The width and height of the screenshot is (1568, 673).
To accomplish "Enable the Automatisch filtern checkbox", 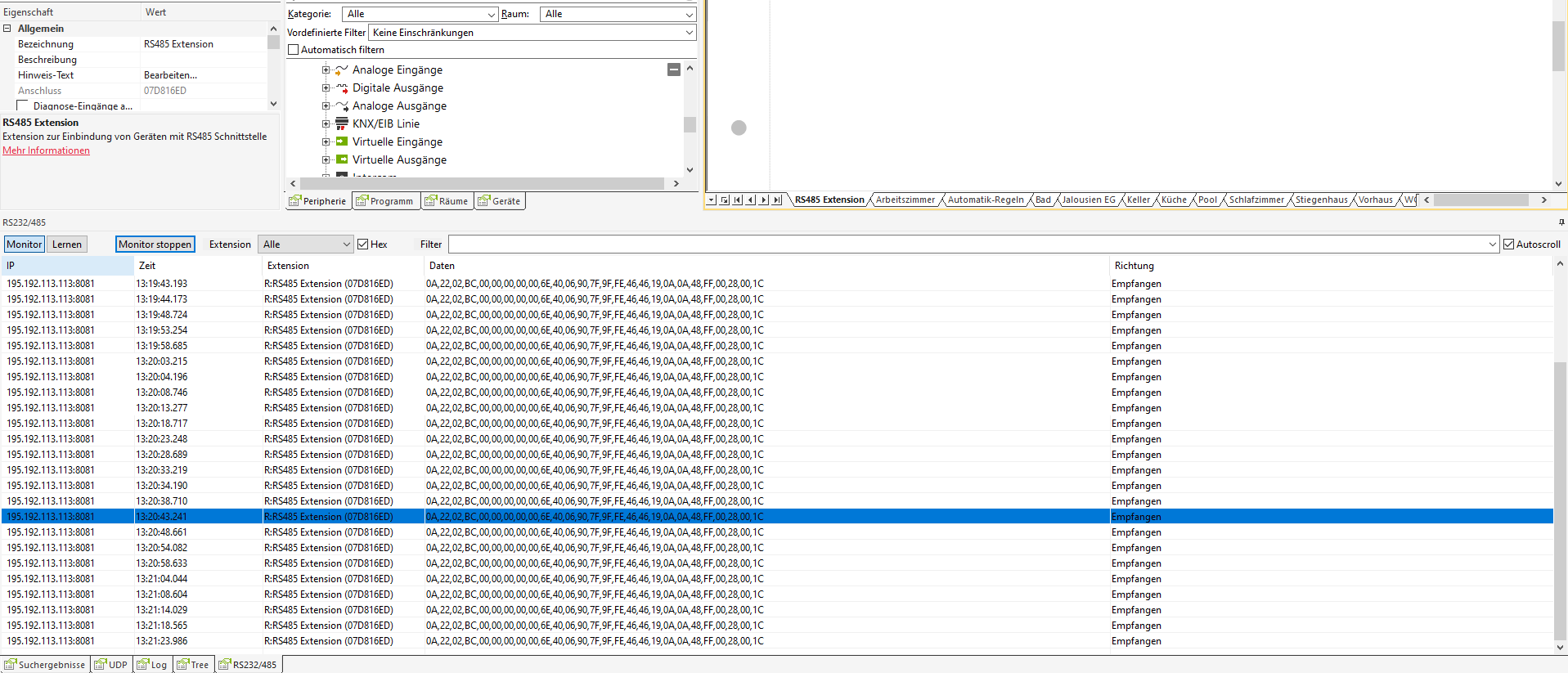I will [x=294, y=50].
